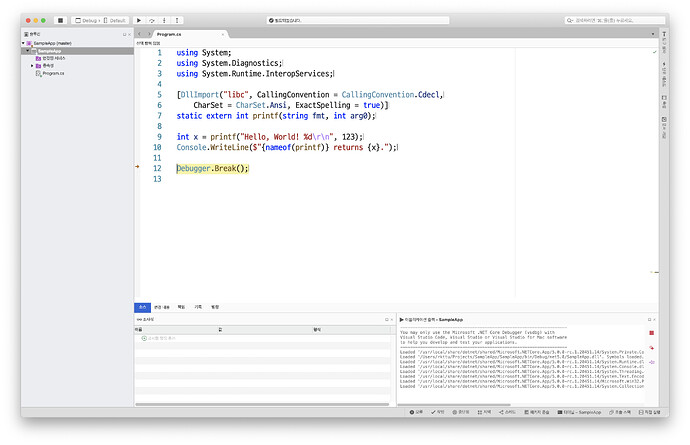
Task: Open the Errors pad from status bar
Action: pyautogui.click(x=416, y=412)
